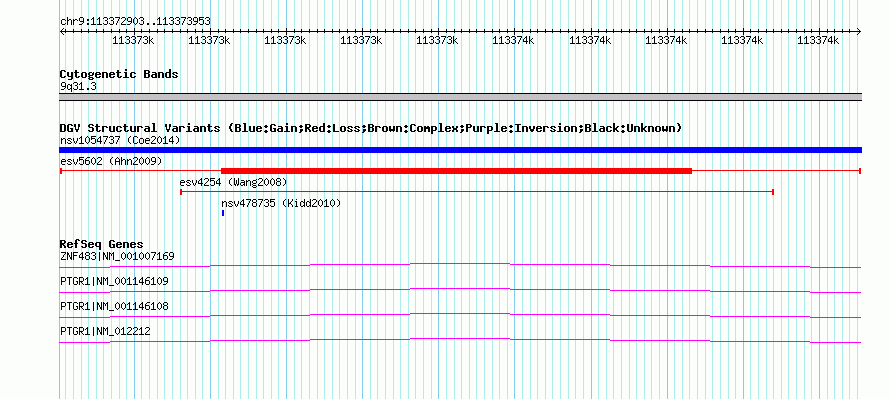Screen dimensions: 890x399
Task: Click the PTGR1|NM_001146109 gene label
Action: tap(114, 282)
